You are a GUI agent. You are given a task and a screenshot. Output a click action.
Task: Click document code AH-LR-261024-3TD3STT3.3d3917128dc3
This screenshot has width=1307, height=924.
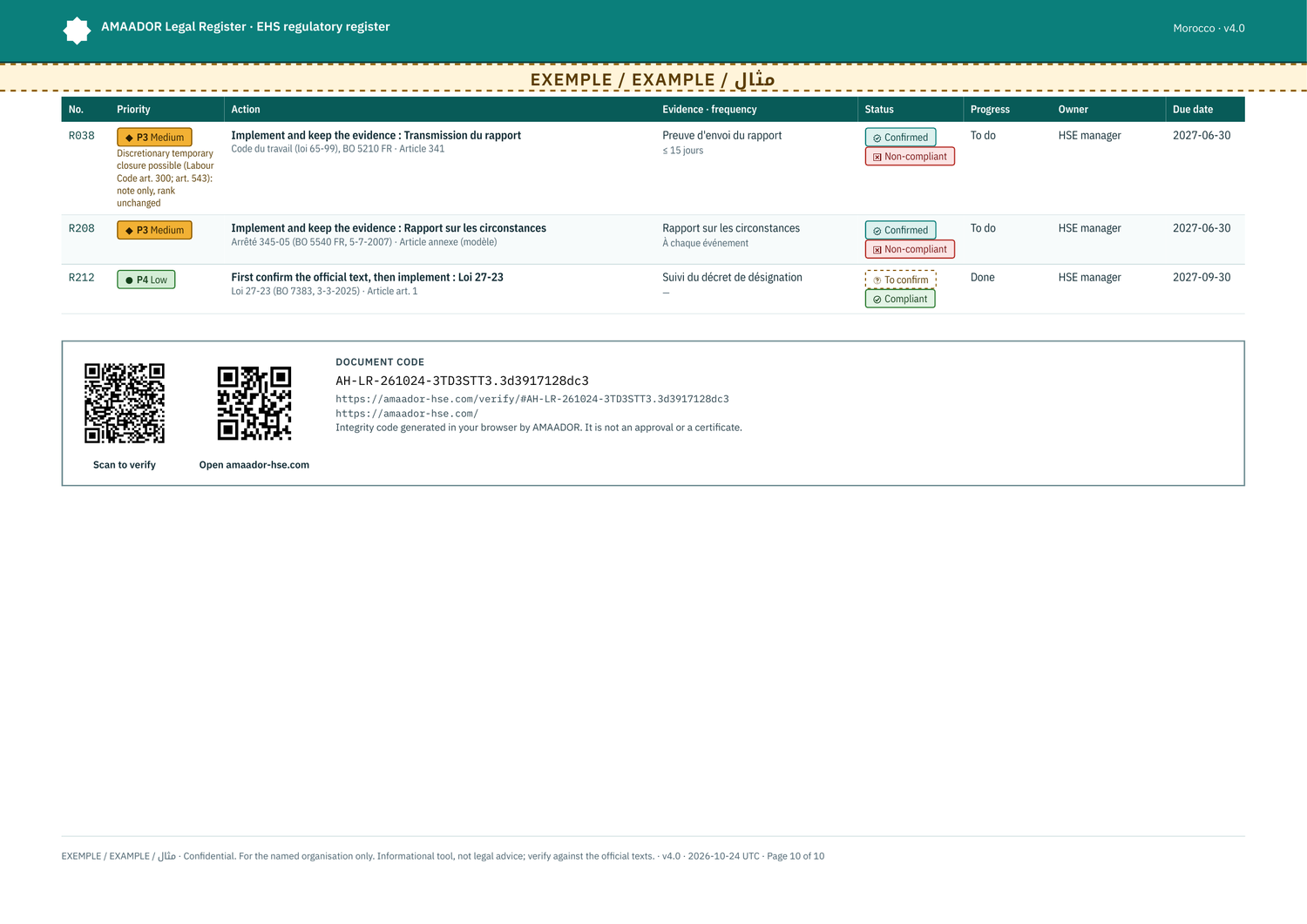pos(463,381)
